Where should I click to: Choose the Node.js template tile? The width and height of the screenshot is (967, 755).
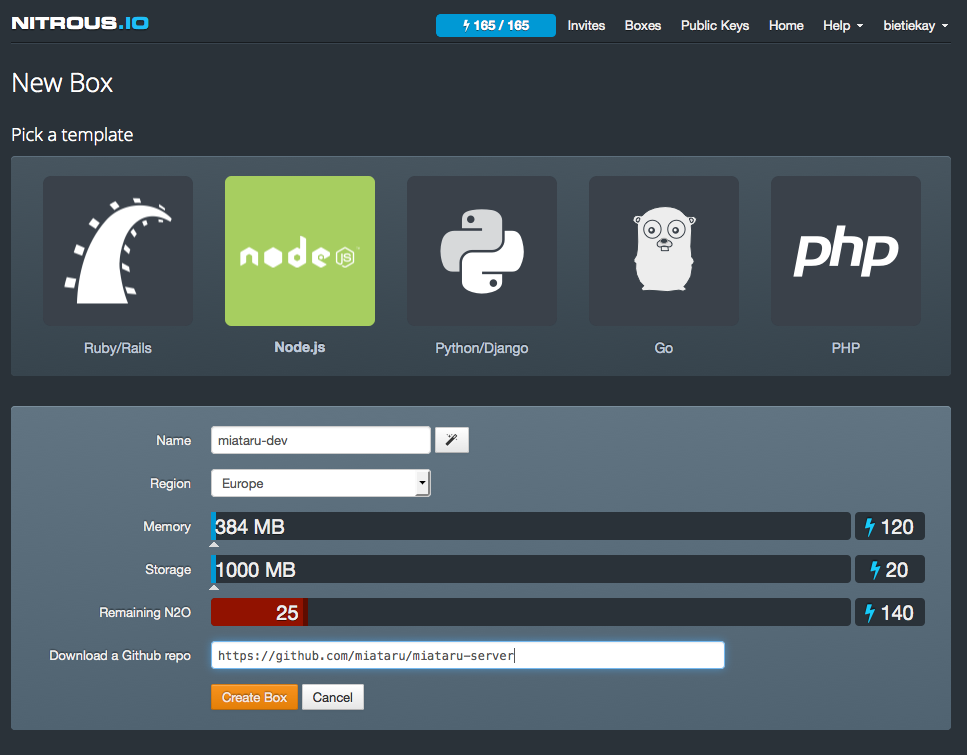[300, 251]
